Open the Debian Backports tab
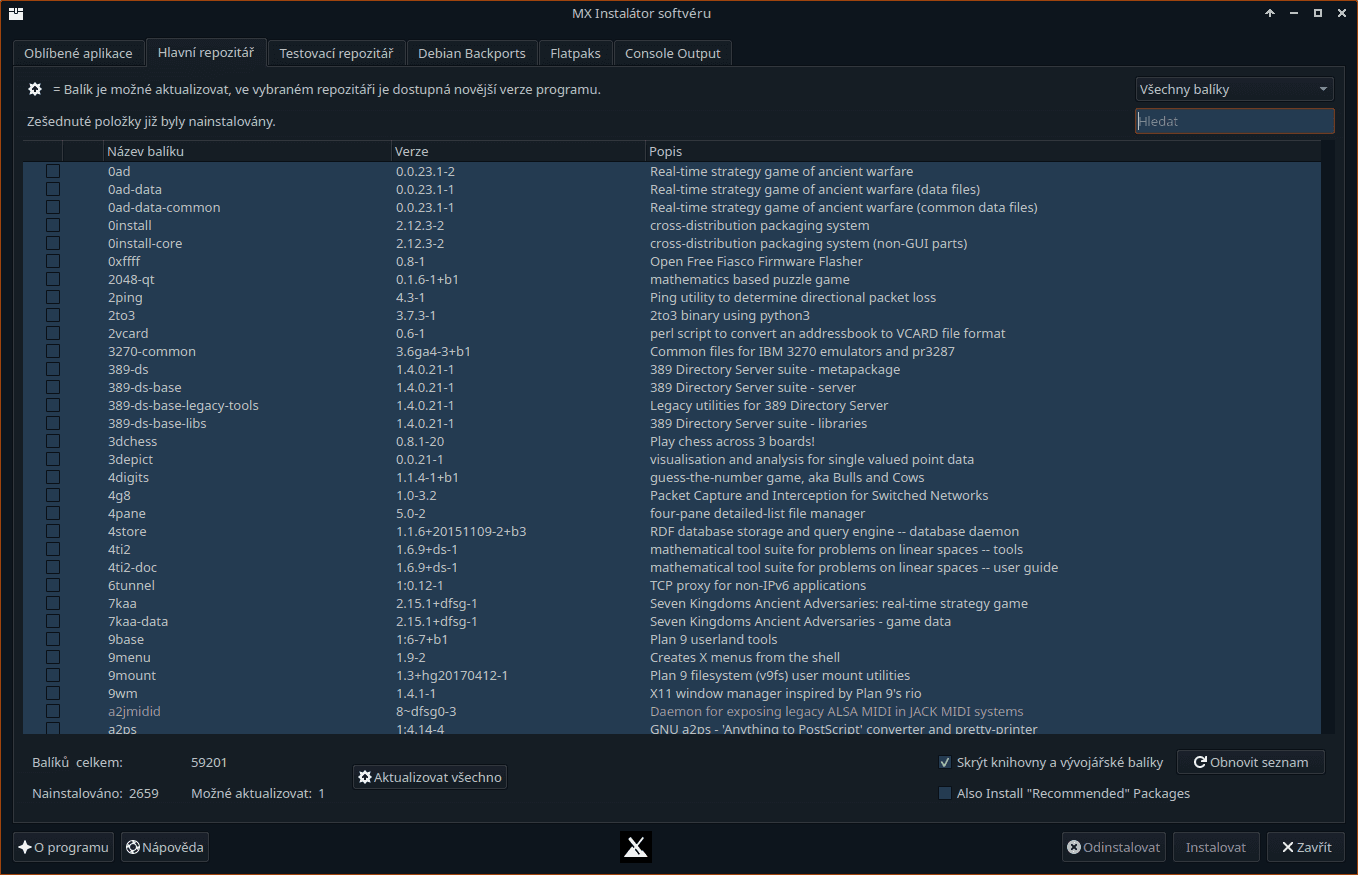1358x875 pixels. coord(471,53)
